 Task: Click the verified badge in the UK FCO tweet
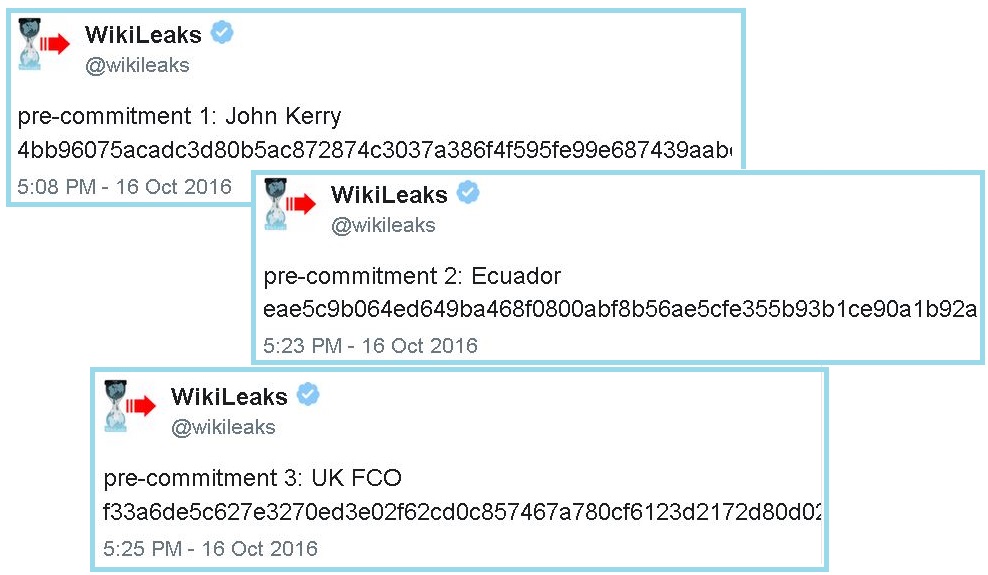[x=308, y=395]
